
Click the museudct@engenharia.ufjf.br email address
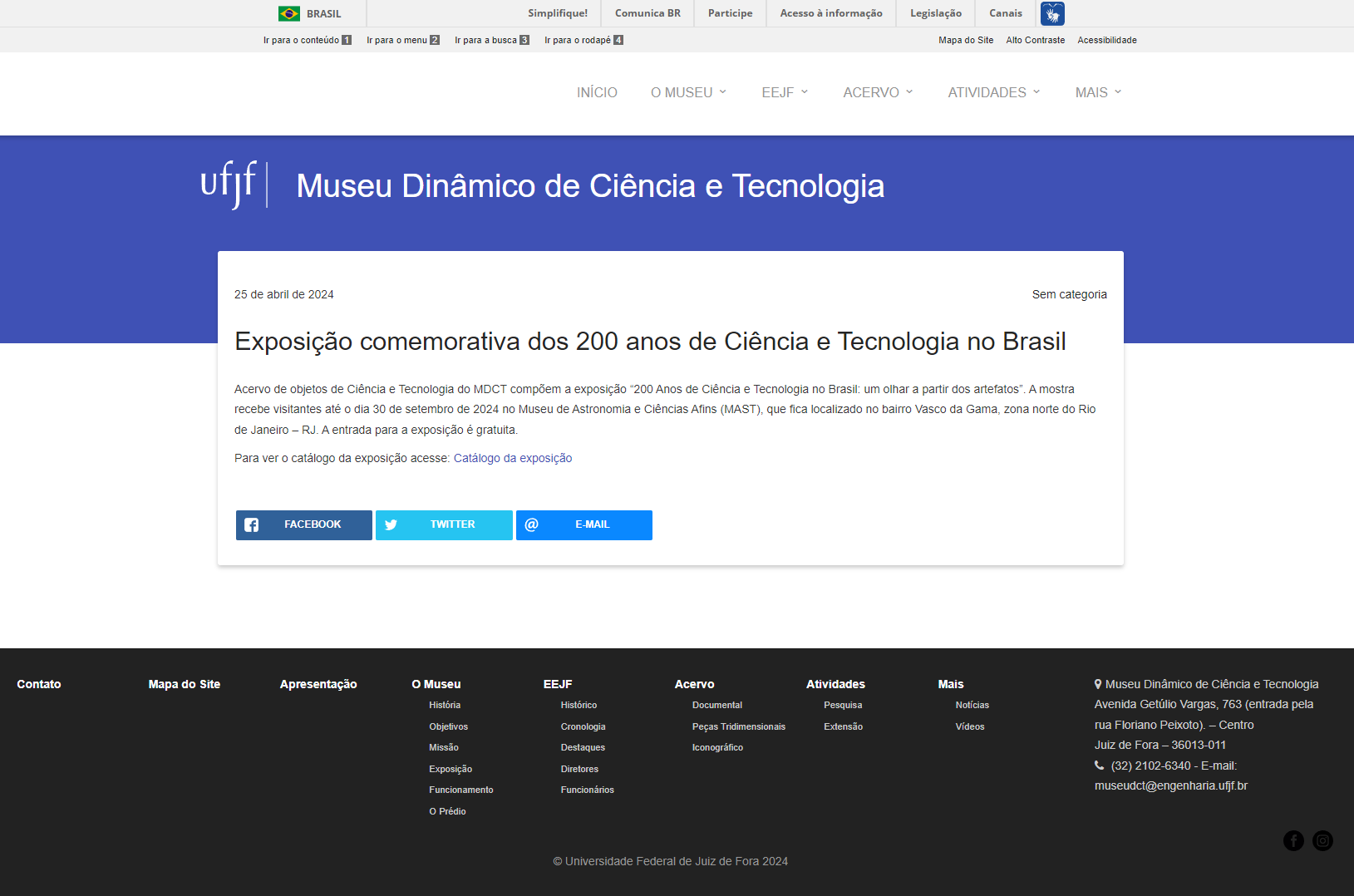coord(1171,785)
